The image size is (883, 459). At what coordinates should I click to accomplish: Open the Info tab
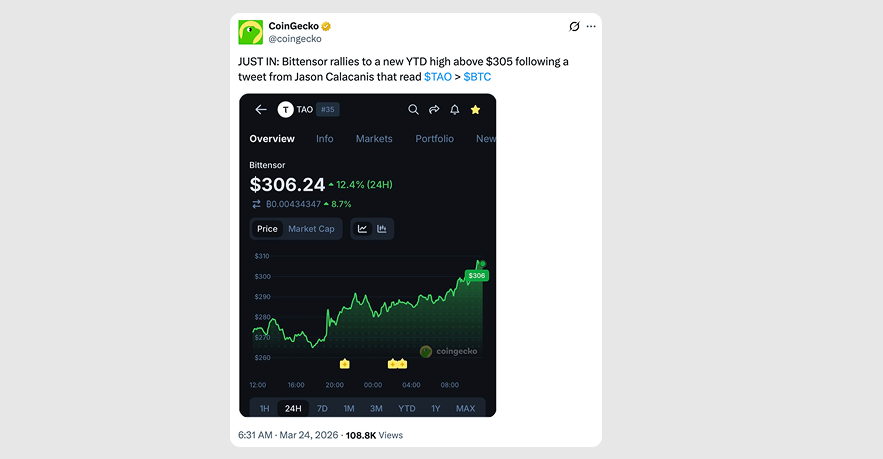(325, 139)
